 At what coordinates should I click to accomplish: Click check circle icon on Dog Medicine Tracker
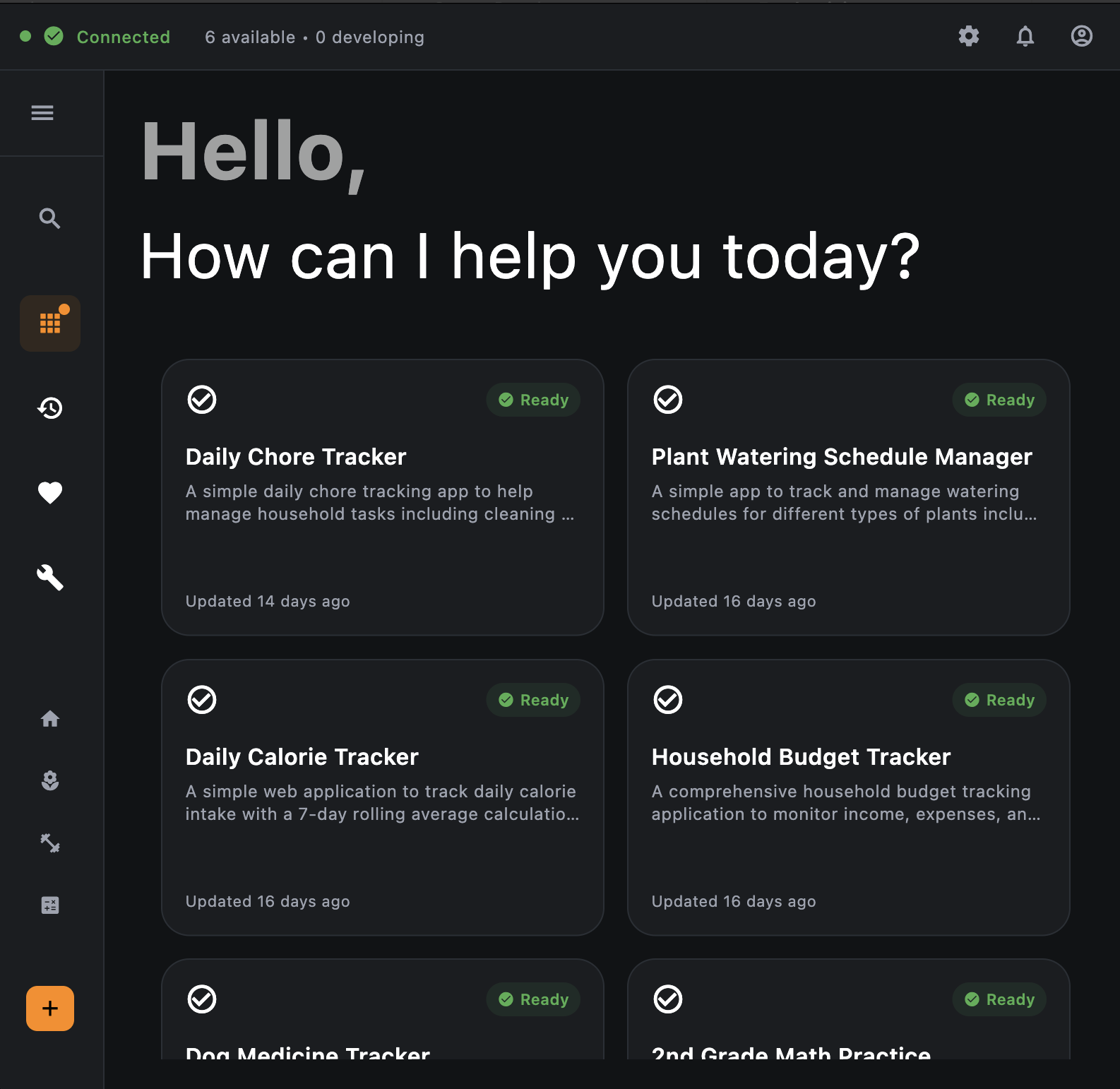coord(202,999)
